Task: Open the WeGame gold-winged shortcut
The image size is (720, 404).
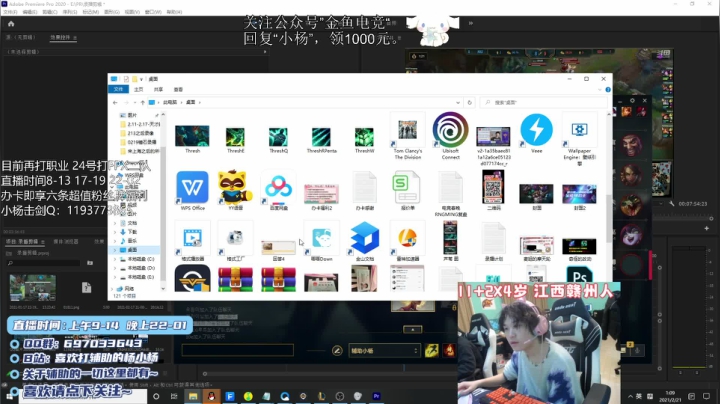Action: coord(192,279)
